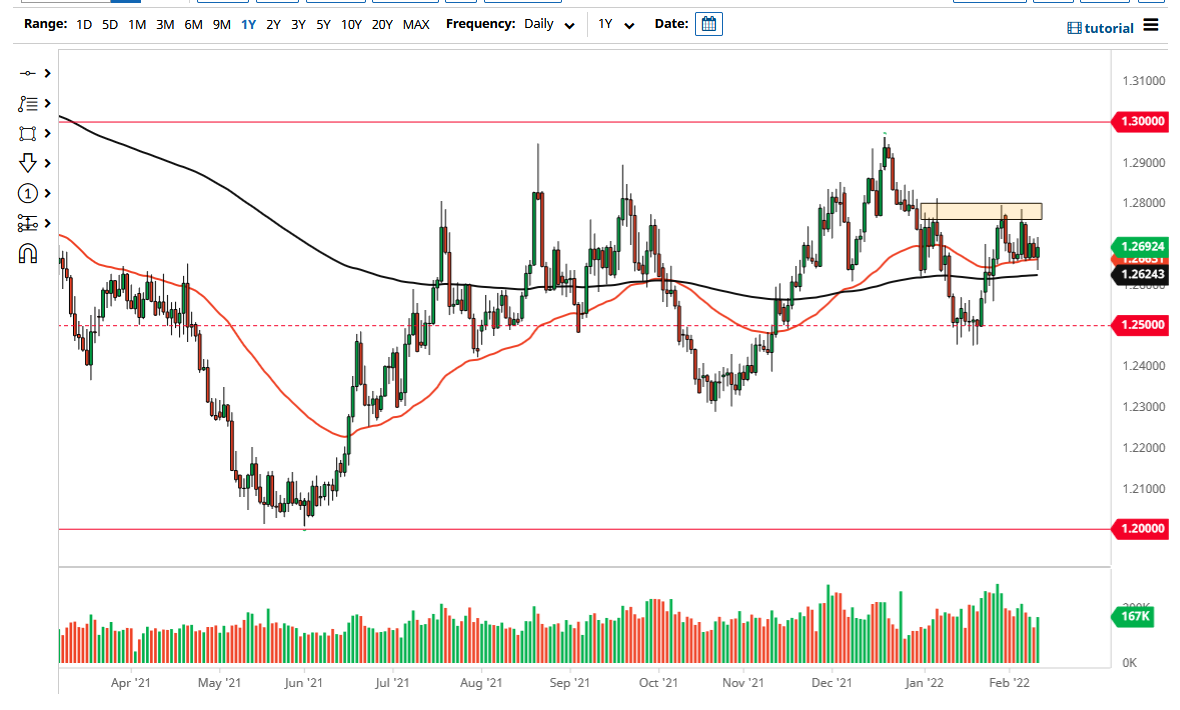Open the 1Y period dropdown
Screen dimensions: 1180x710
pyautogui.click(x=617, y=23)
